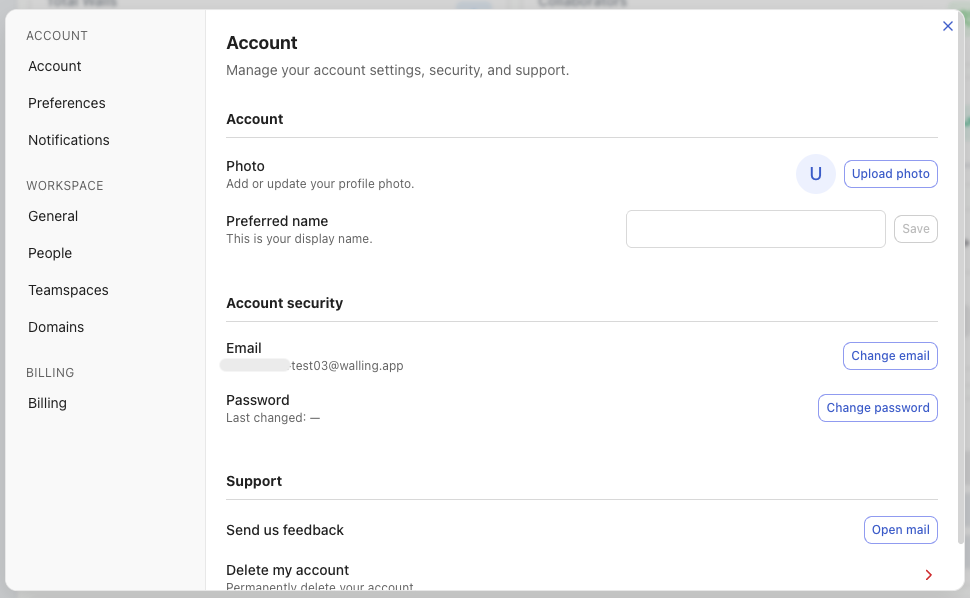Click the Change email button

click(x=890, y=356)
